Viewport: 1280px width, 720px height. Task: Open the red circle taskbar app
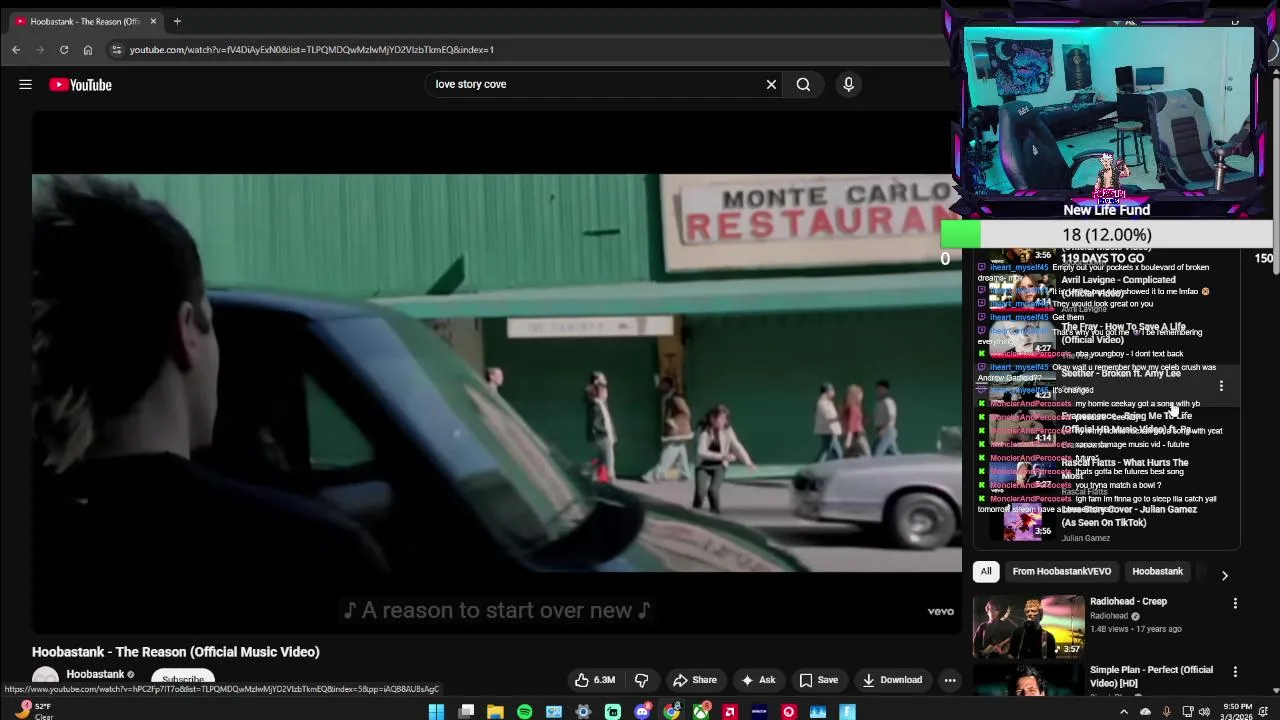(x=789, y=712)
